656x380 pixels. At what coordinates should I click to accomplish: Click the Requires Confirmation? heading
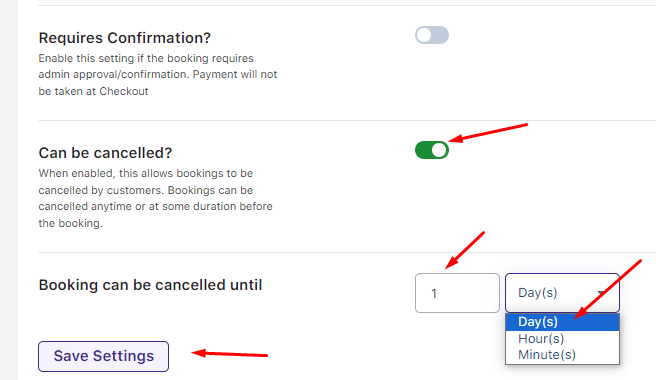pos(125,38)
